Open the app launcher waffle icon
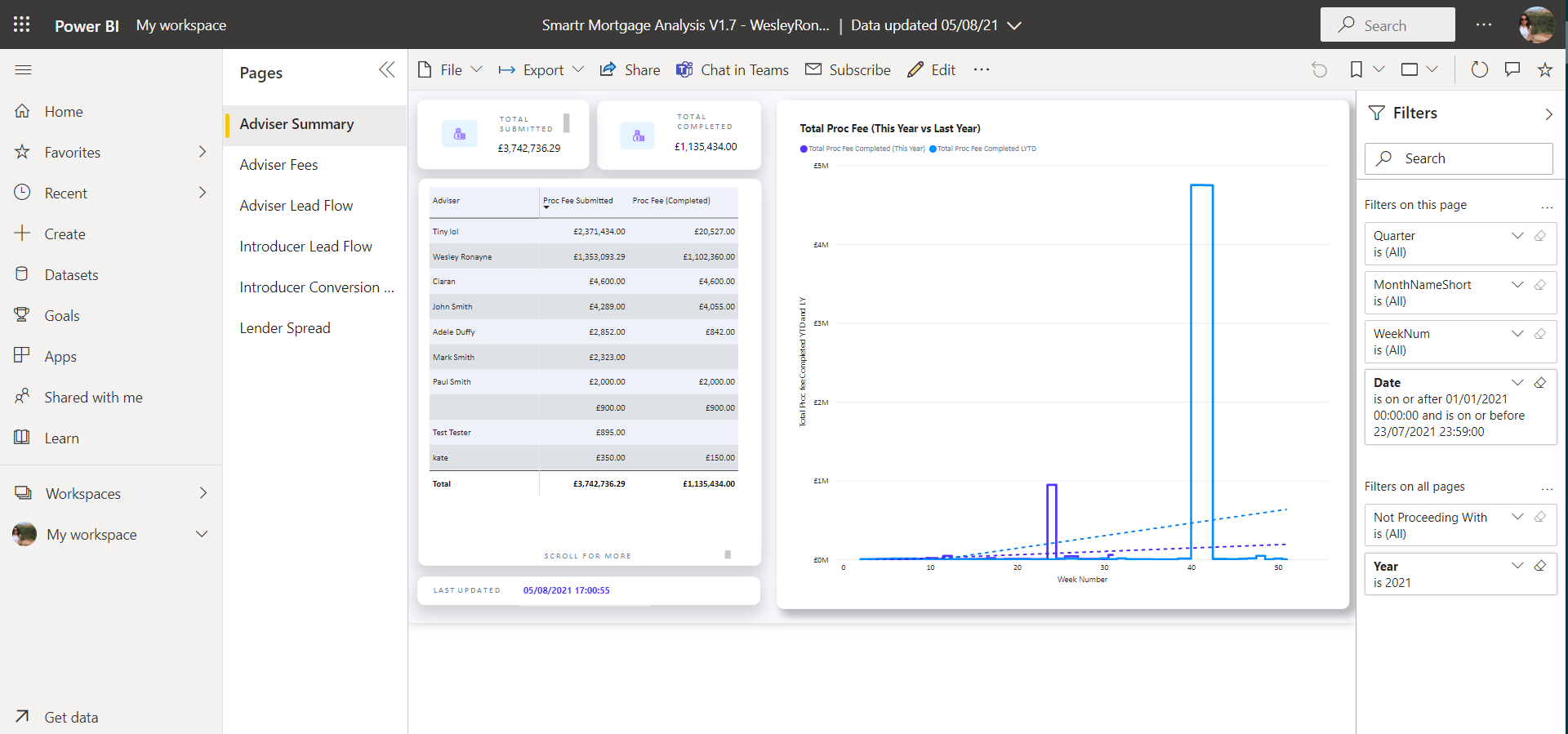The image size is (1568, 734). tap(22, 24)
